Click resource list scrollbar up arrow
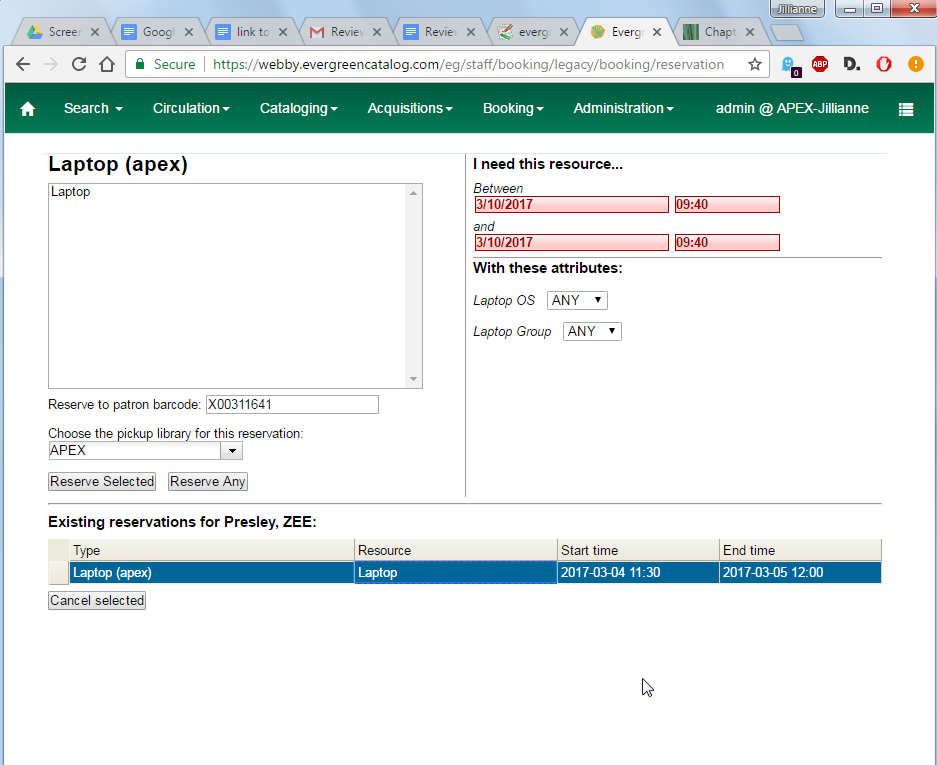 [413, 193]
